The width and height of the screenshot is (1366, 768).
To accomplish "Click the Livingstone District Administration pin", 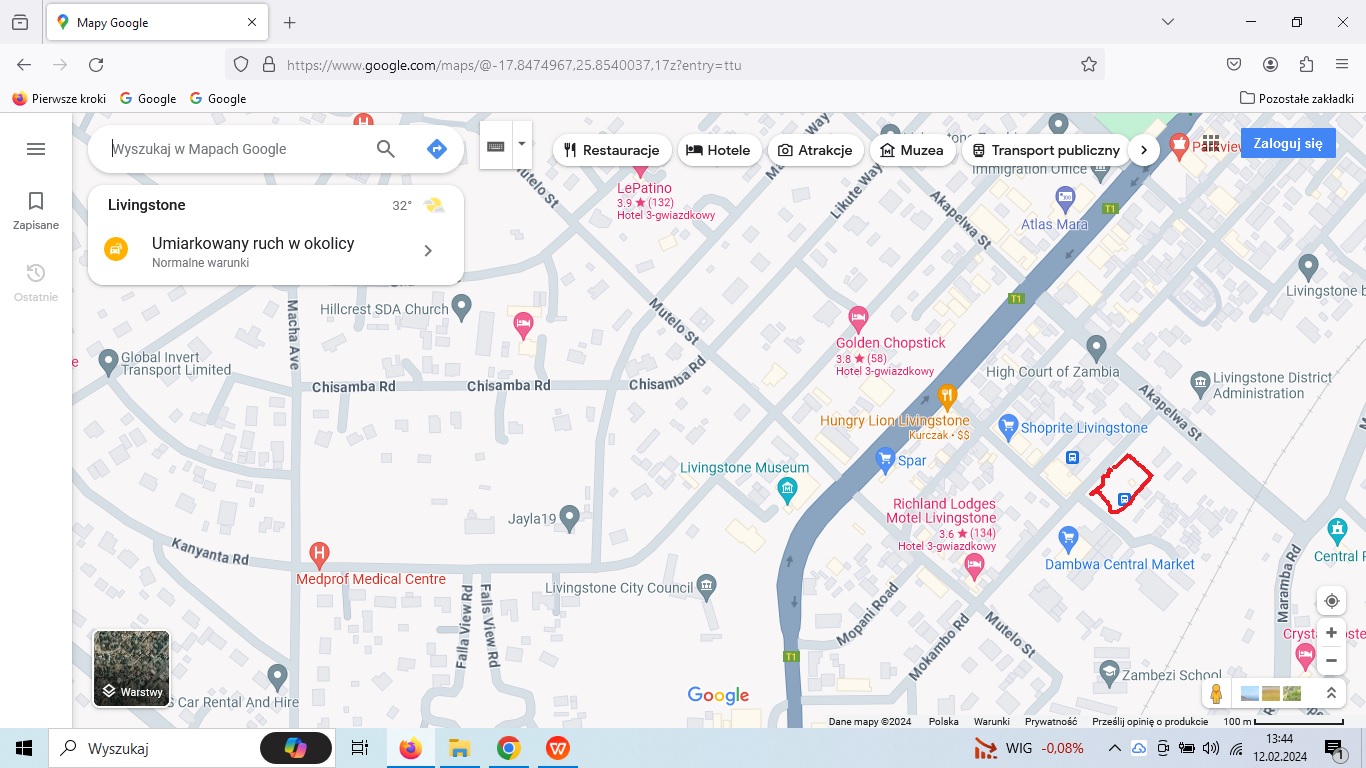I will (x=1200, y=382).
